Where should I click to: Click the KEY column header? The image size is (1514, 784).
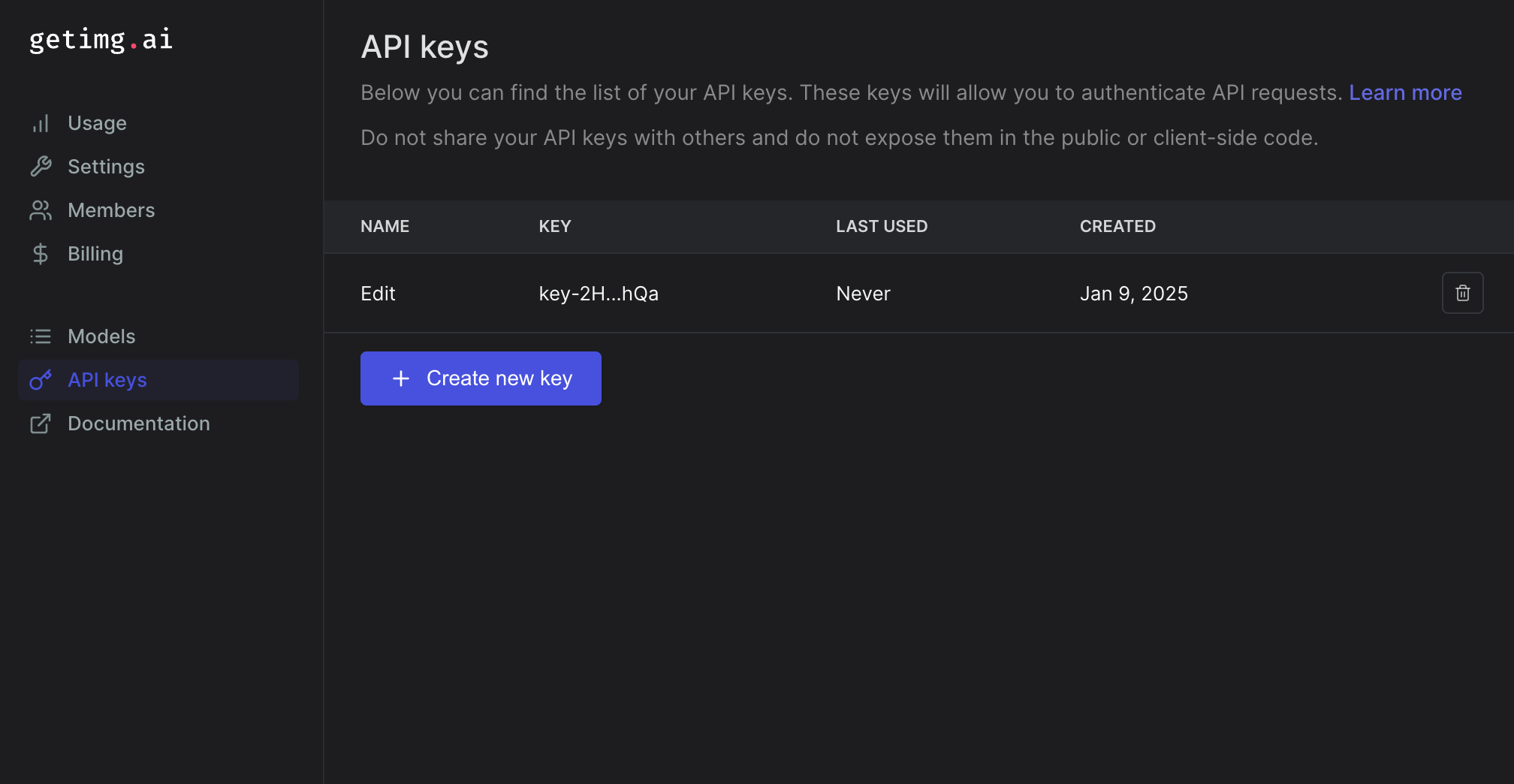click(555, 226)
